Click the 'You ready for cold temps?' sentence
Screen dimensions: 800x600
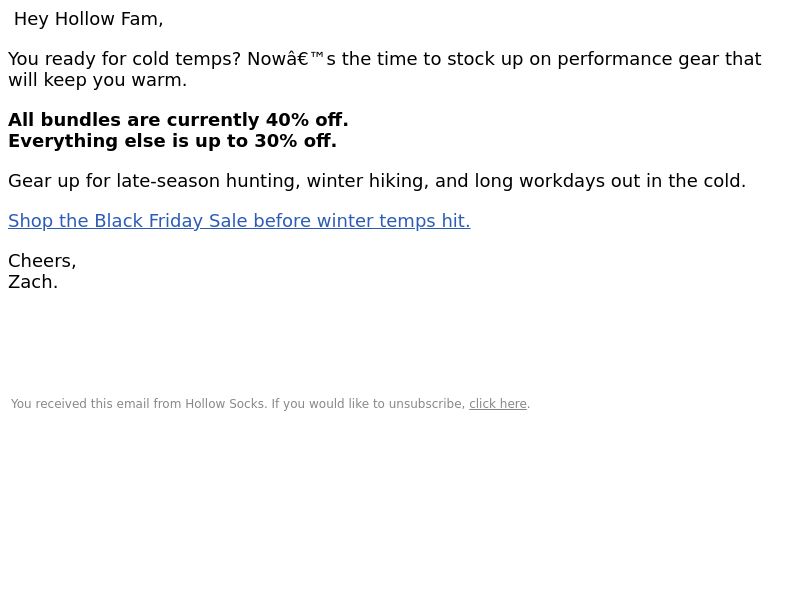coord(124,59)
